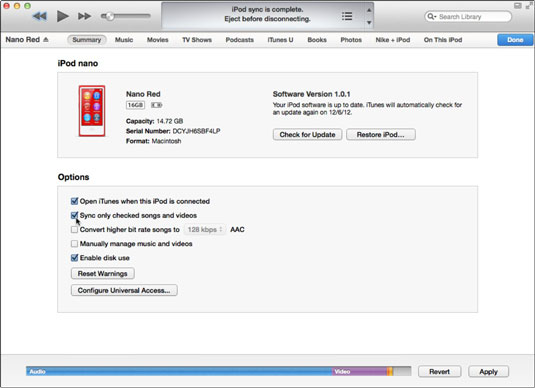The height and width of the screenshot is (388, 535).
Task: Open the Up Next list icon
Action: coord(347,16)
